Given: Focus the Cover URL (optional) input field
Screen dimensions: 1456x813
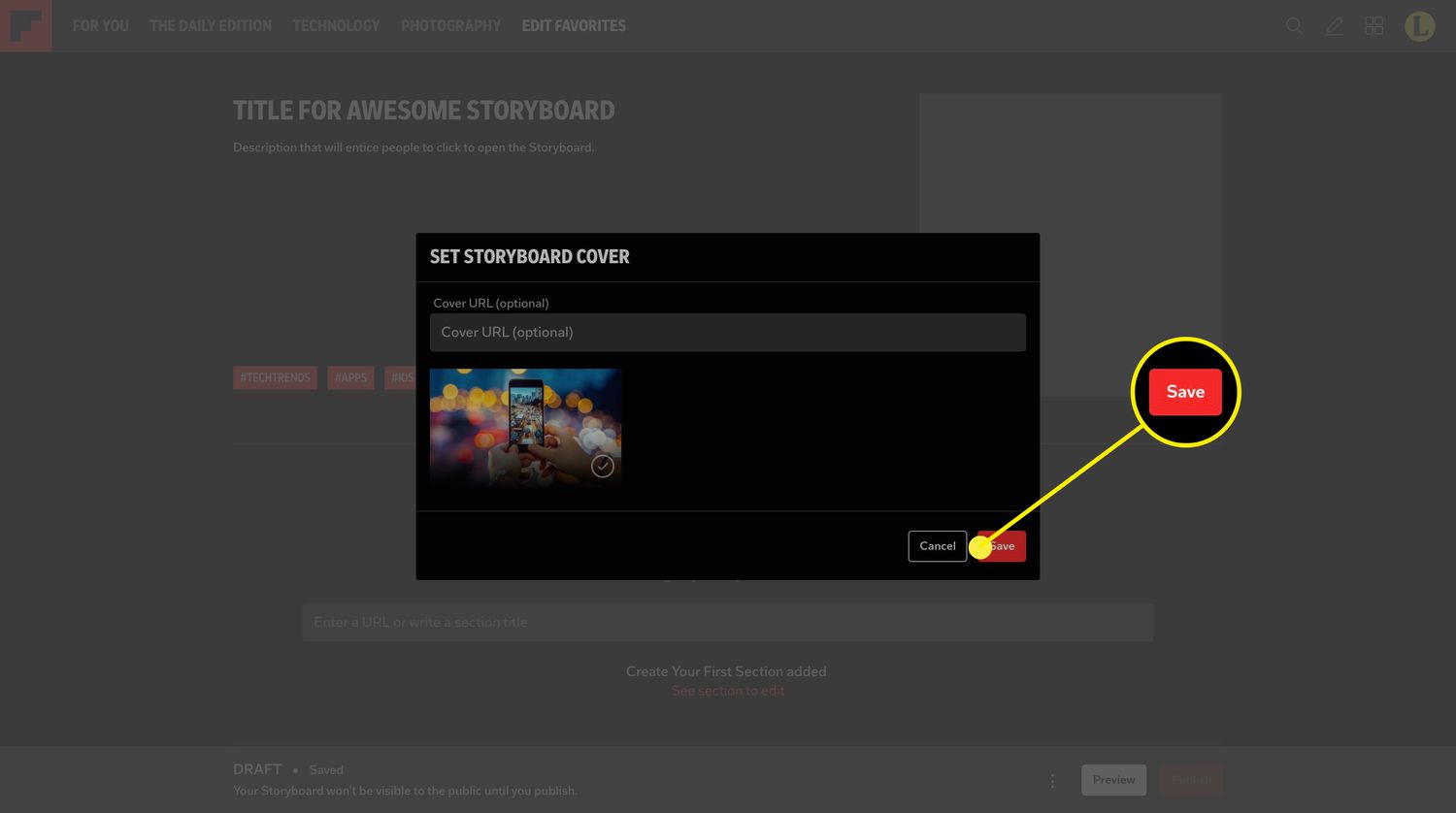Looking at the screenshot, I should click(x=727, y=332).
